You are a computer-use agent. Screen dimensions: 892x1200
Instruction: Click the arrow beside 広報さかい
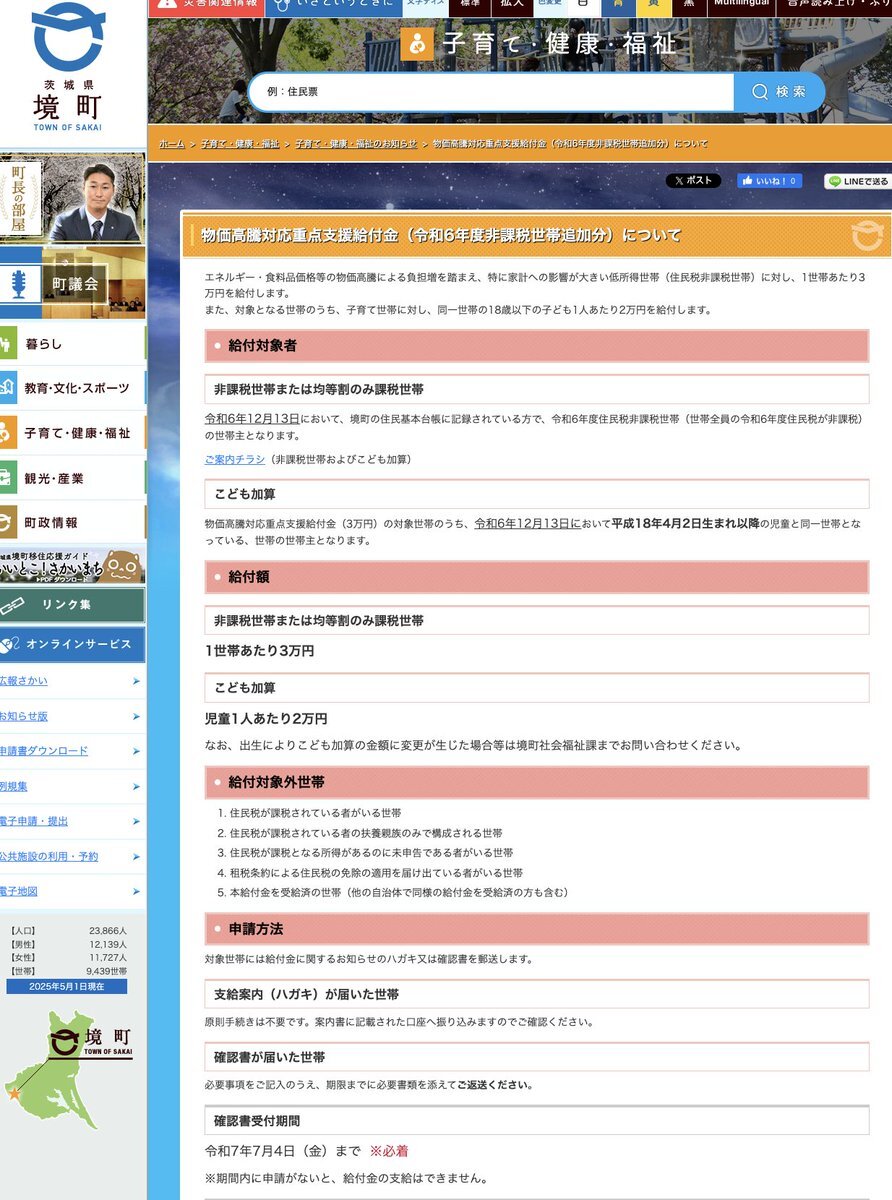[136, 681]
